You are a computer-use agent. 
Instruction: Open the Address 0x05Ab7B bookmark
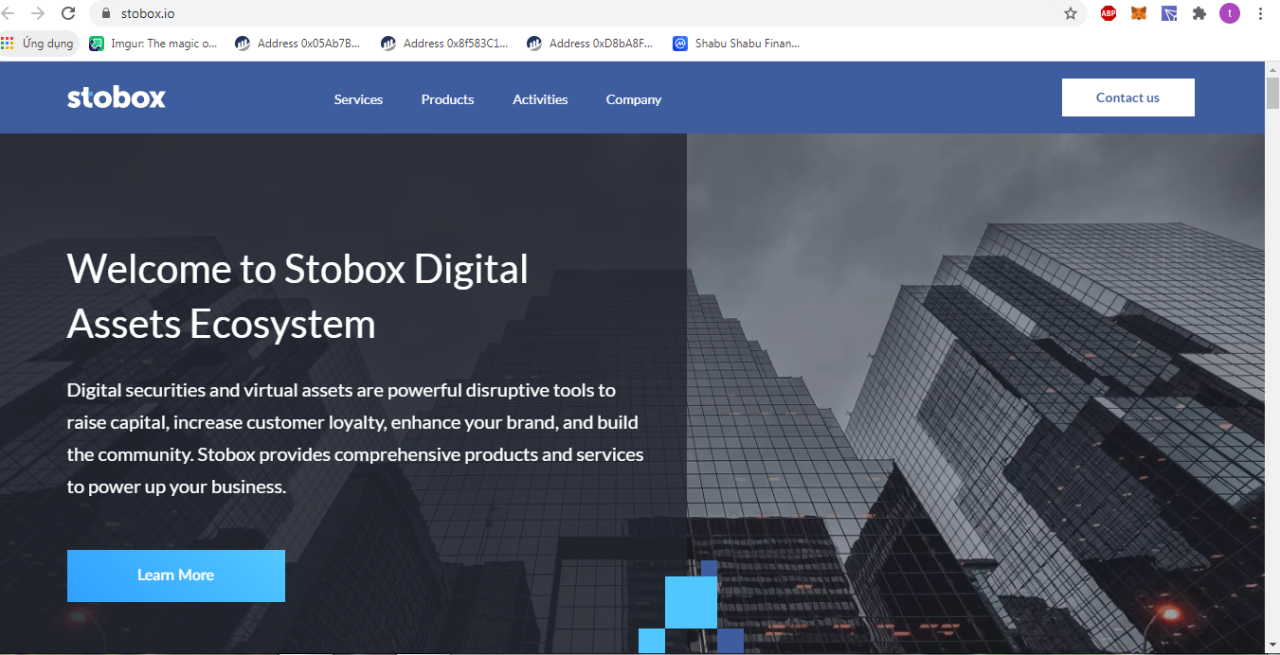point(297,43)
